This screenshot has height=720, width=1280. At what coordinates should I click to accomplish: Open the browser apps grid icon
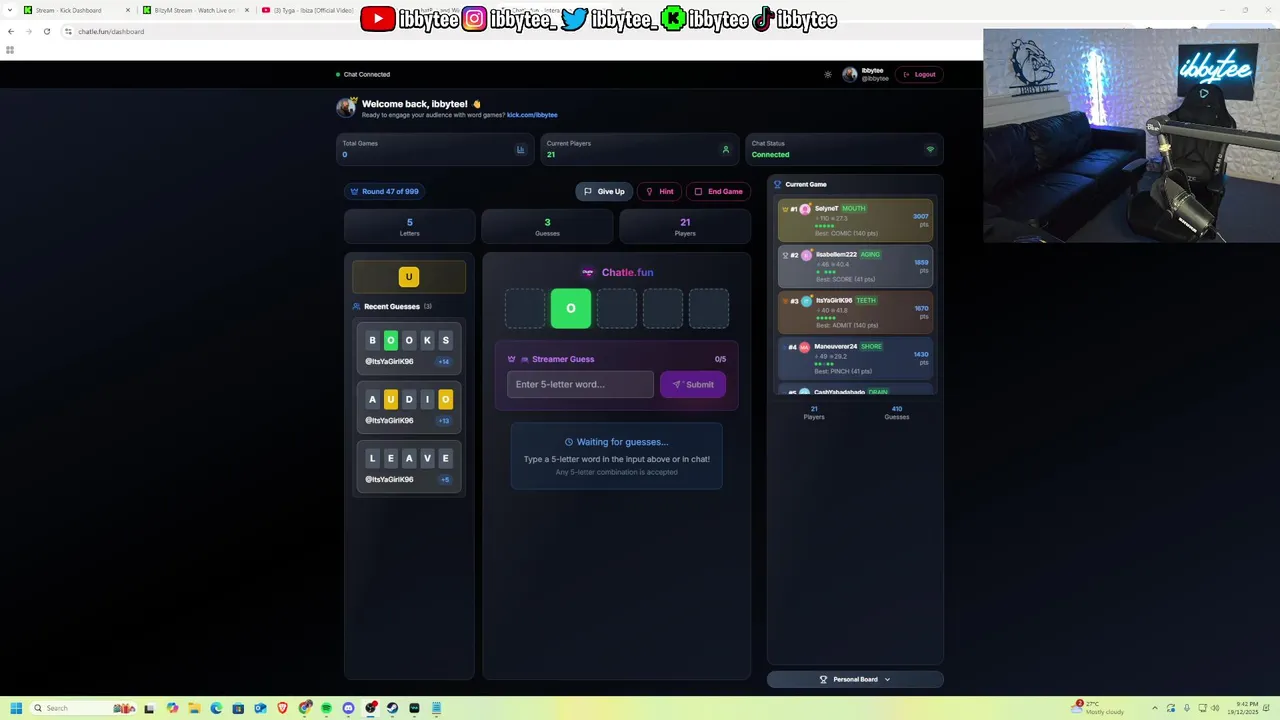point(10,49)
